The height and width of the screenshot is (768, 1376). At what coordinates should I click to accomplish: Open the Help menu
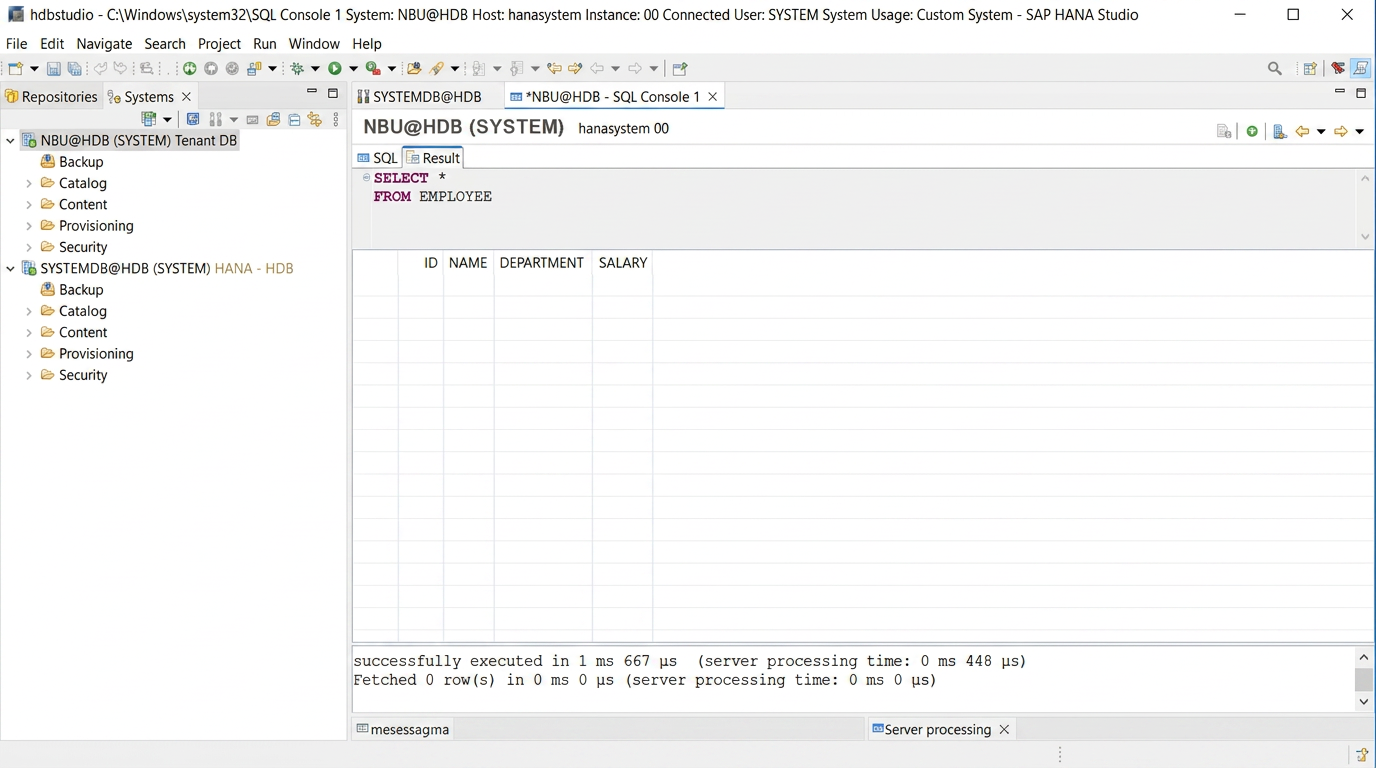click(367, 44)
